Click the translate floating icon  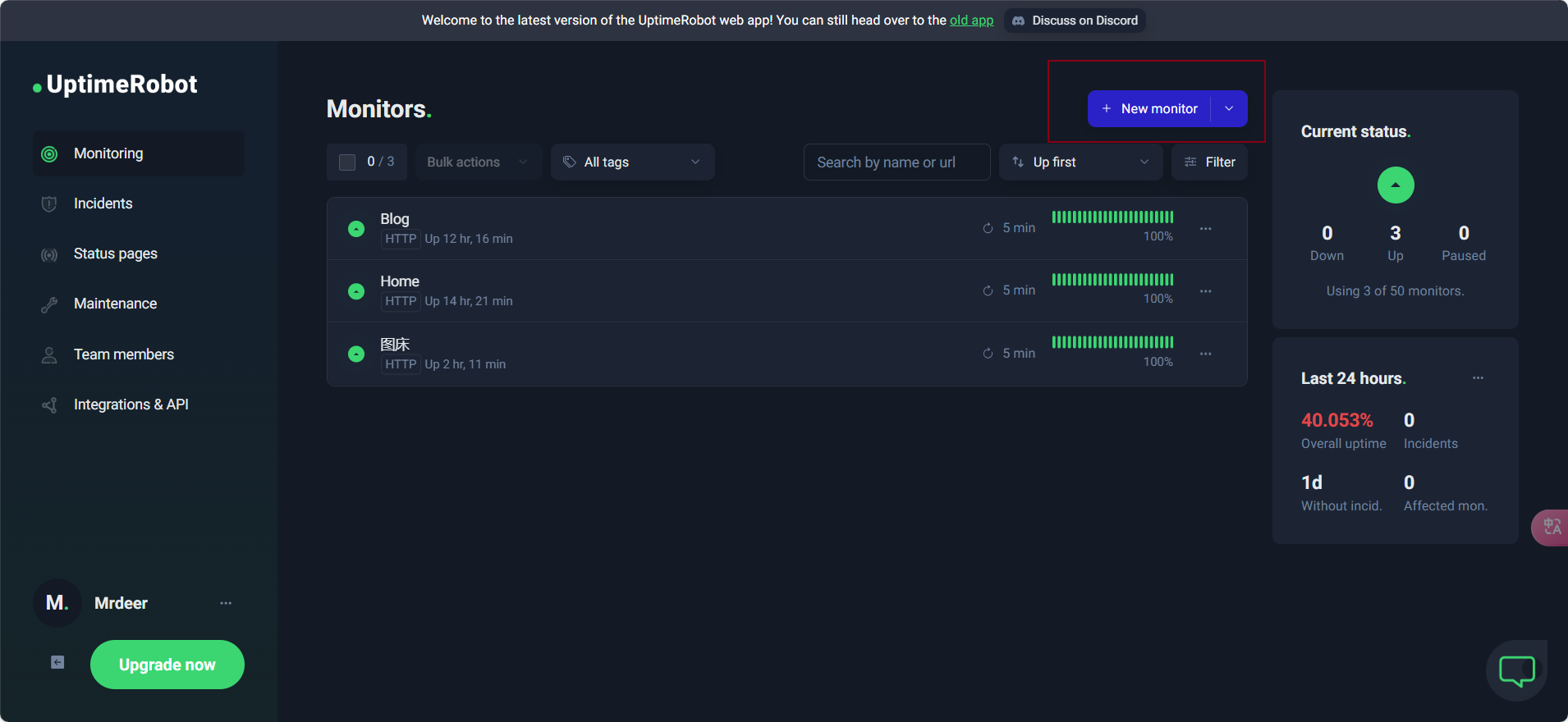pyautogui.click(x=1551, y=528)
